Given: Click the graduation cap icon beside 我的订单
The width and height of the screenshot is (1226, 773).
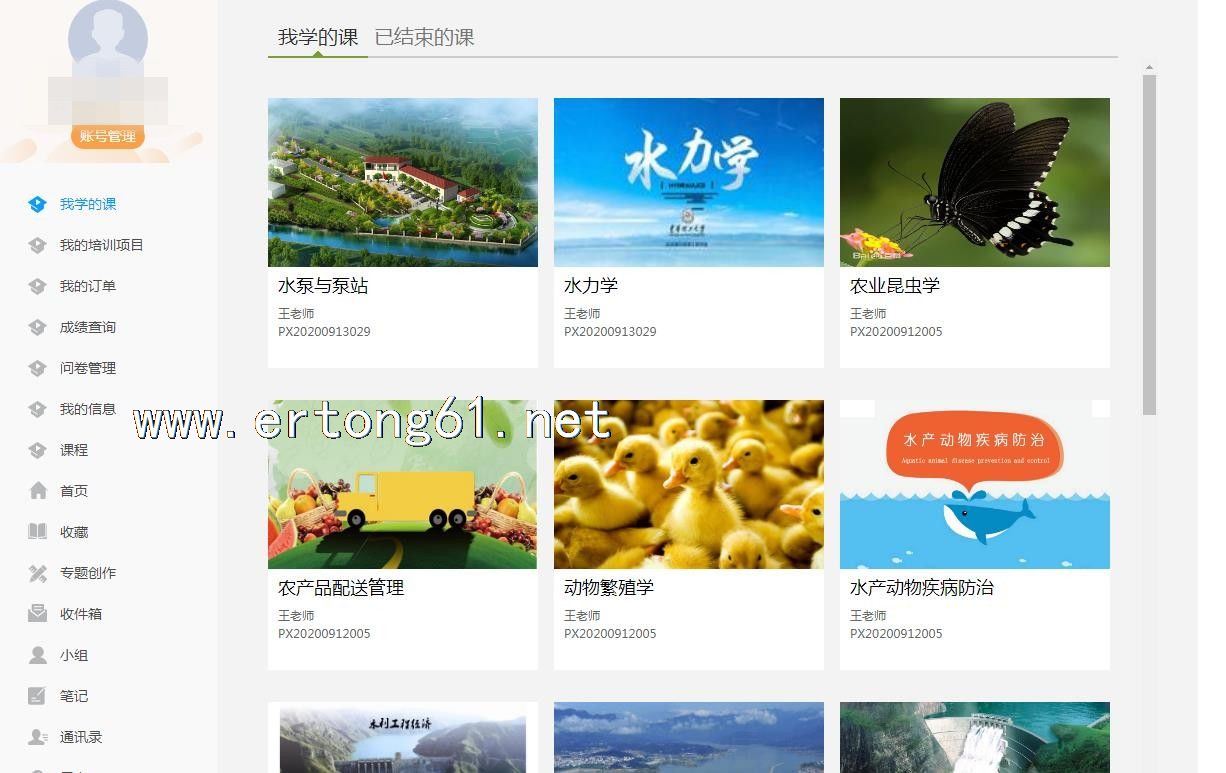Looking at the screenshot, I should [x=38, y=286].
